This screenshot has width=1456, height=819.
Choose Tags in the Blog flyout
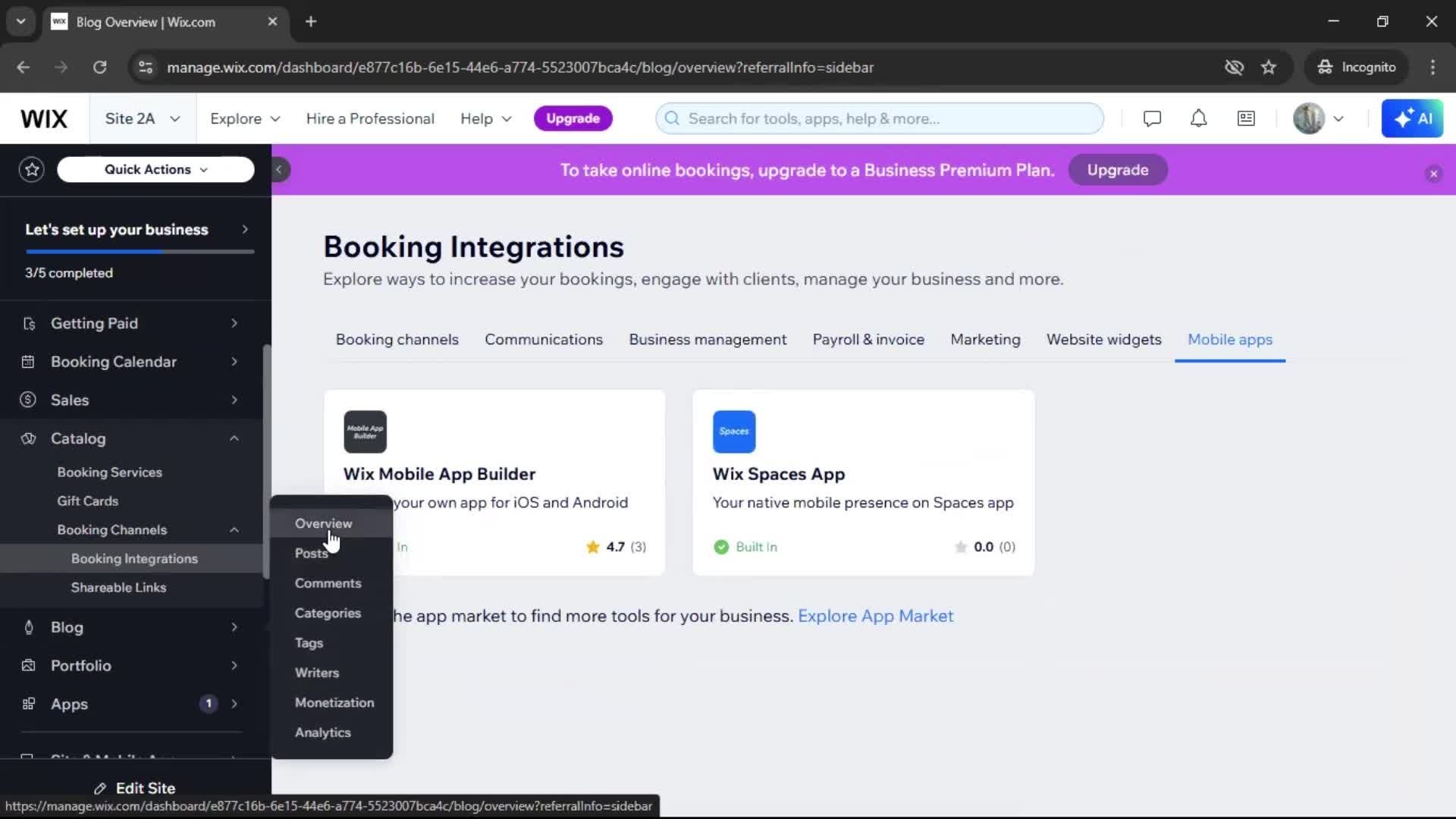tap(331, 643)
